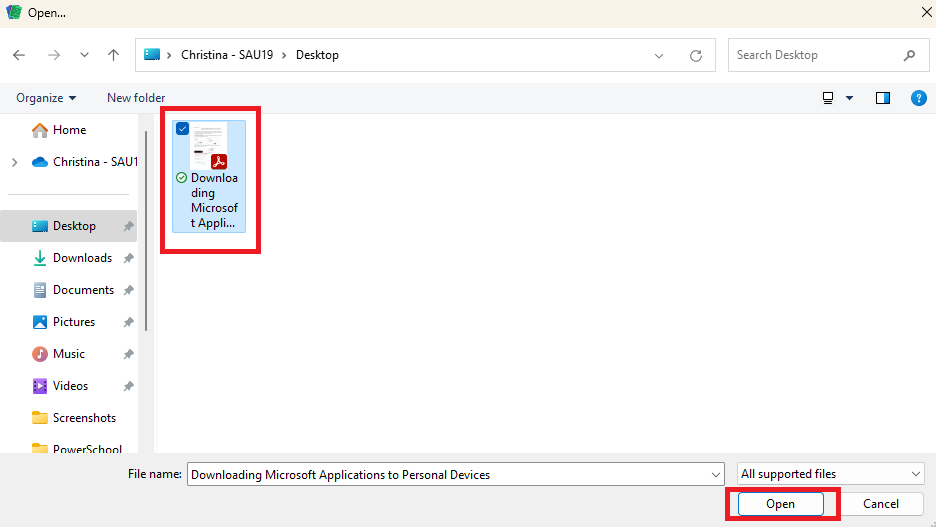Open Videos in the navigation pane

[69, 386]
